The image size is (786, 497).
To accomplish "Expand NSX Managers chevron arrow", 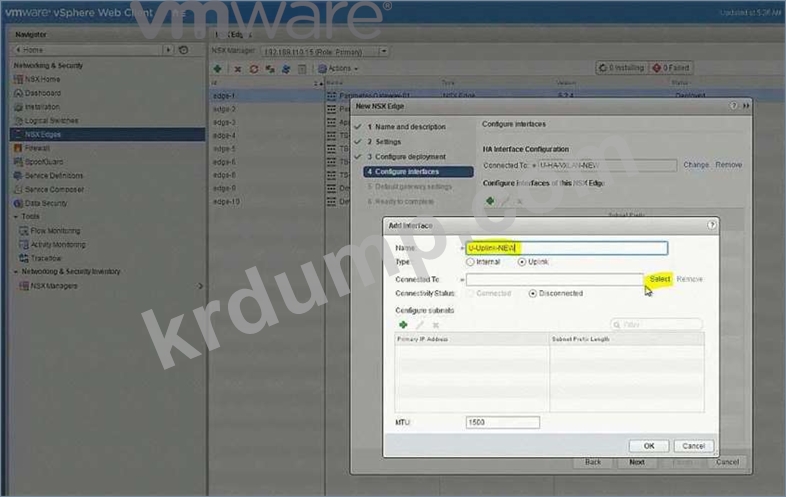I will 200,286.
